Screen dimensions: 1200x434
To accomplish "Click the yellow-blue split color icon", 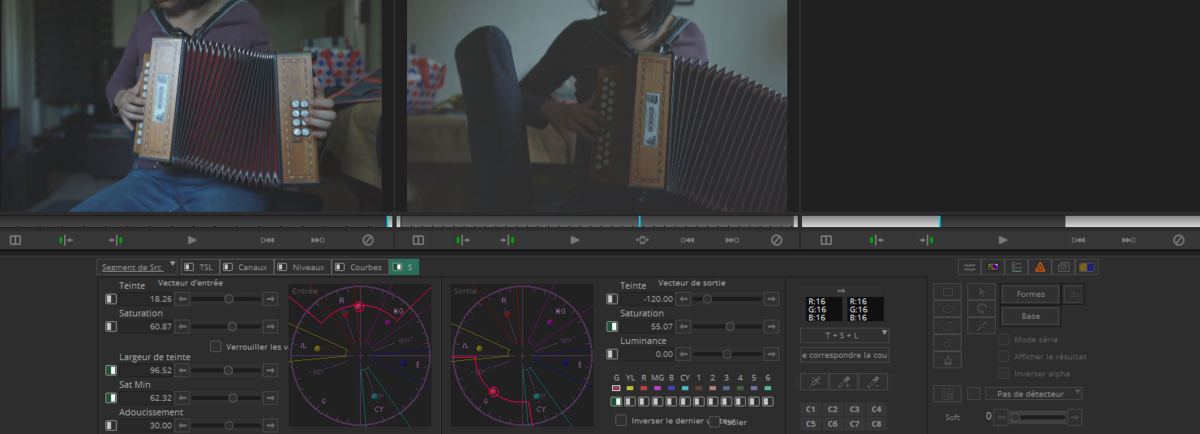I will click(1088, 267).
